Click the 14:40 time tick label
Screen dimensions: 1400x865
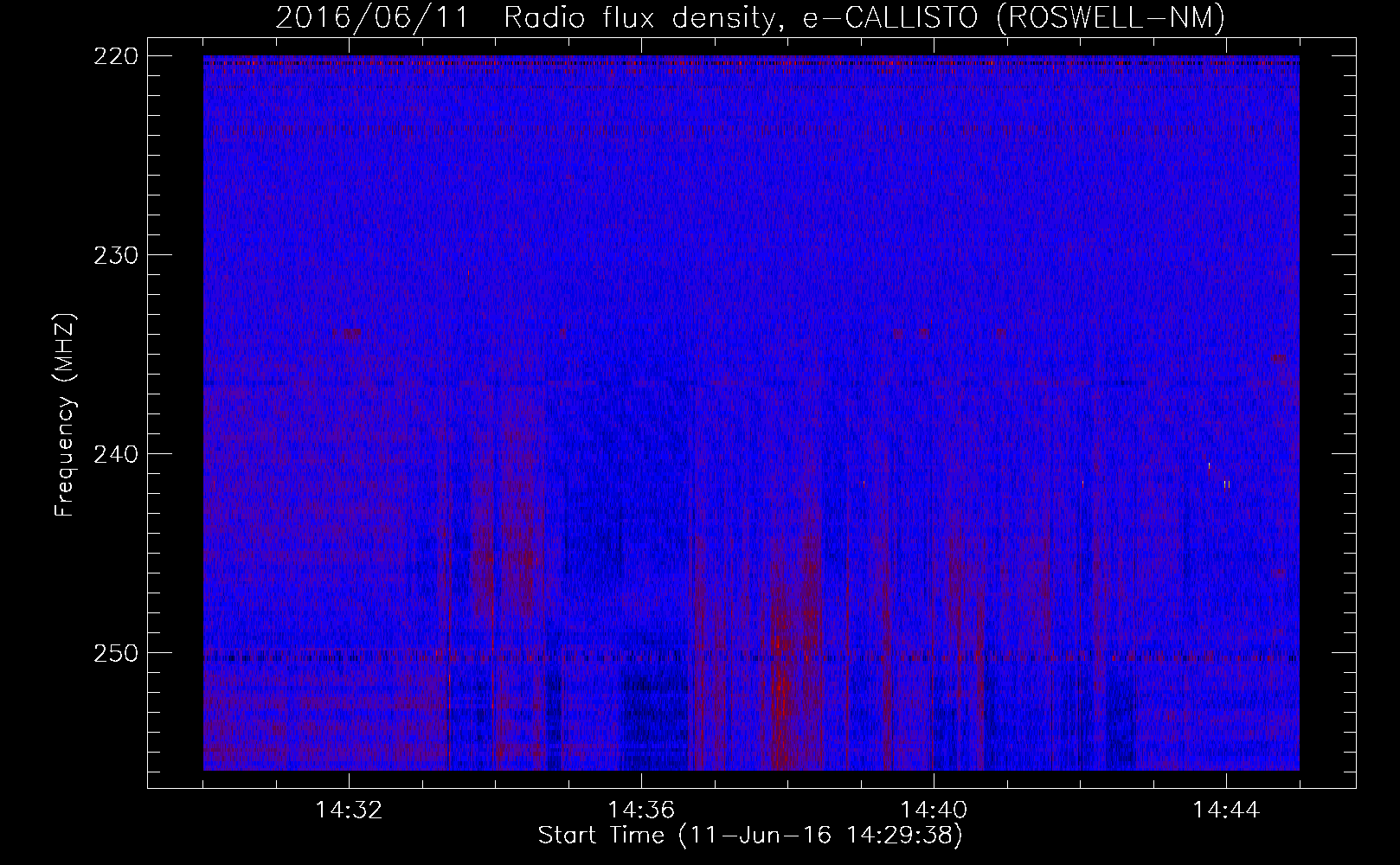point(934,810)
